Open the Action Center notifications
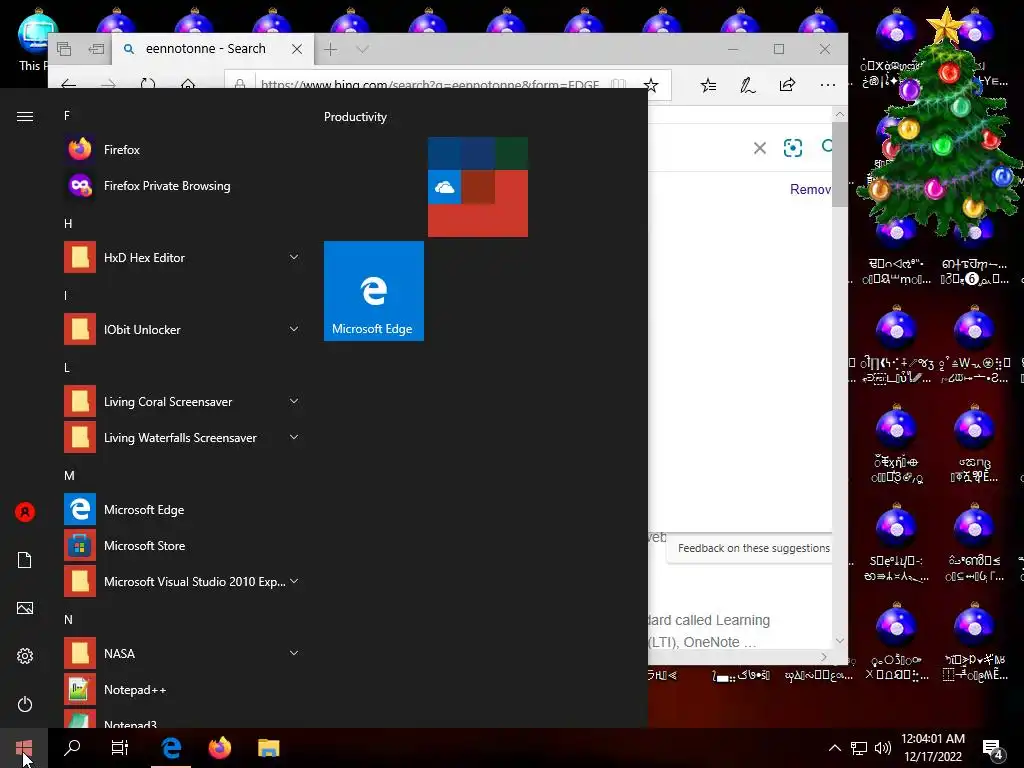The image size is (1024, 768). point(993,748)
